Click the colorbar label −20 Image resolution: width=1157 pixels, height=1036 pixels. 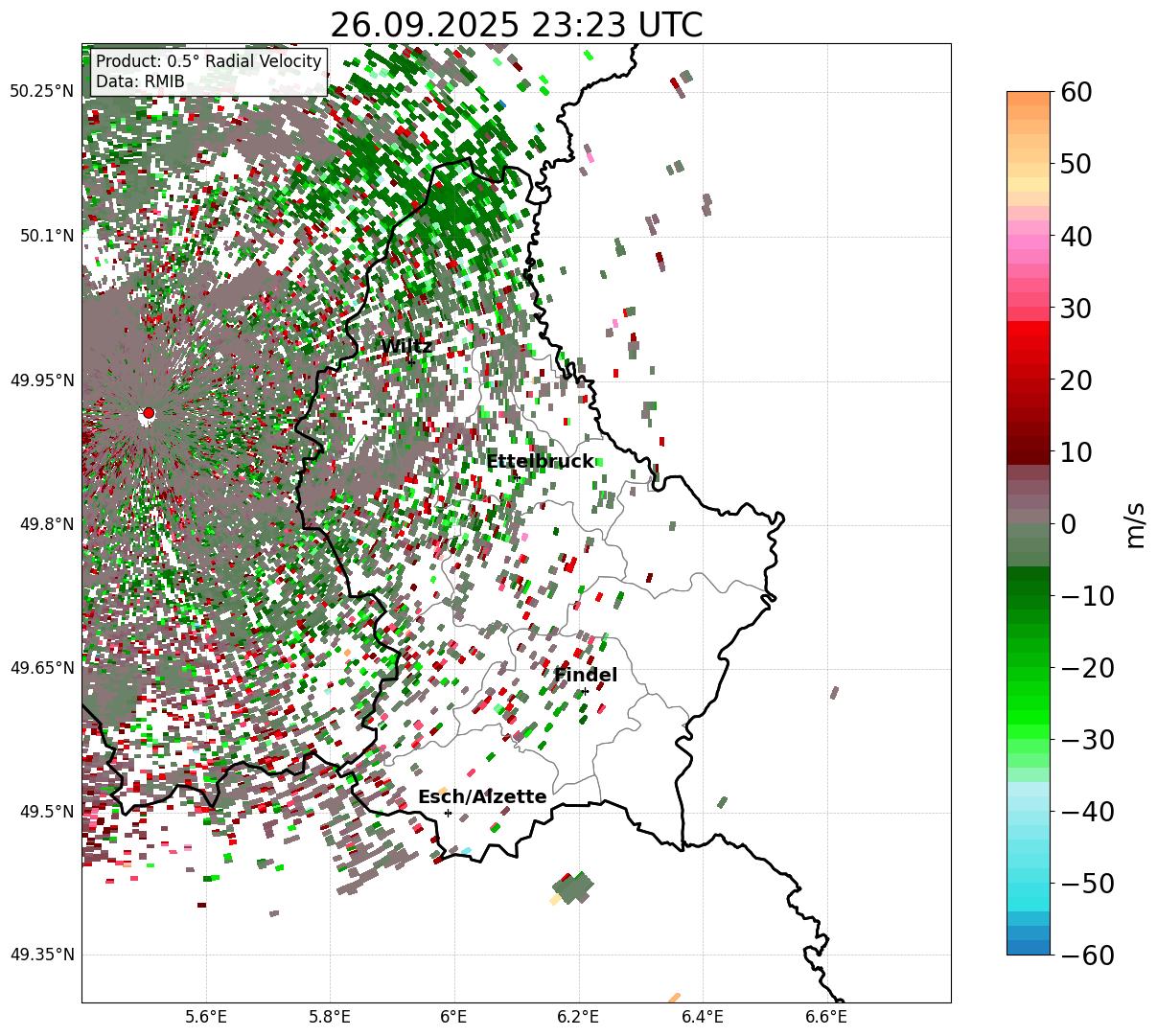pos(1087,667)
